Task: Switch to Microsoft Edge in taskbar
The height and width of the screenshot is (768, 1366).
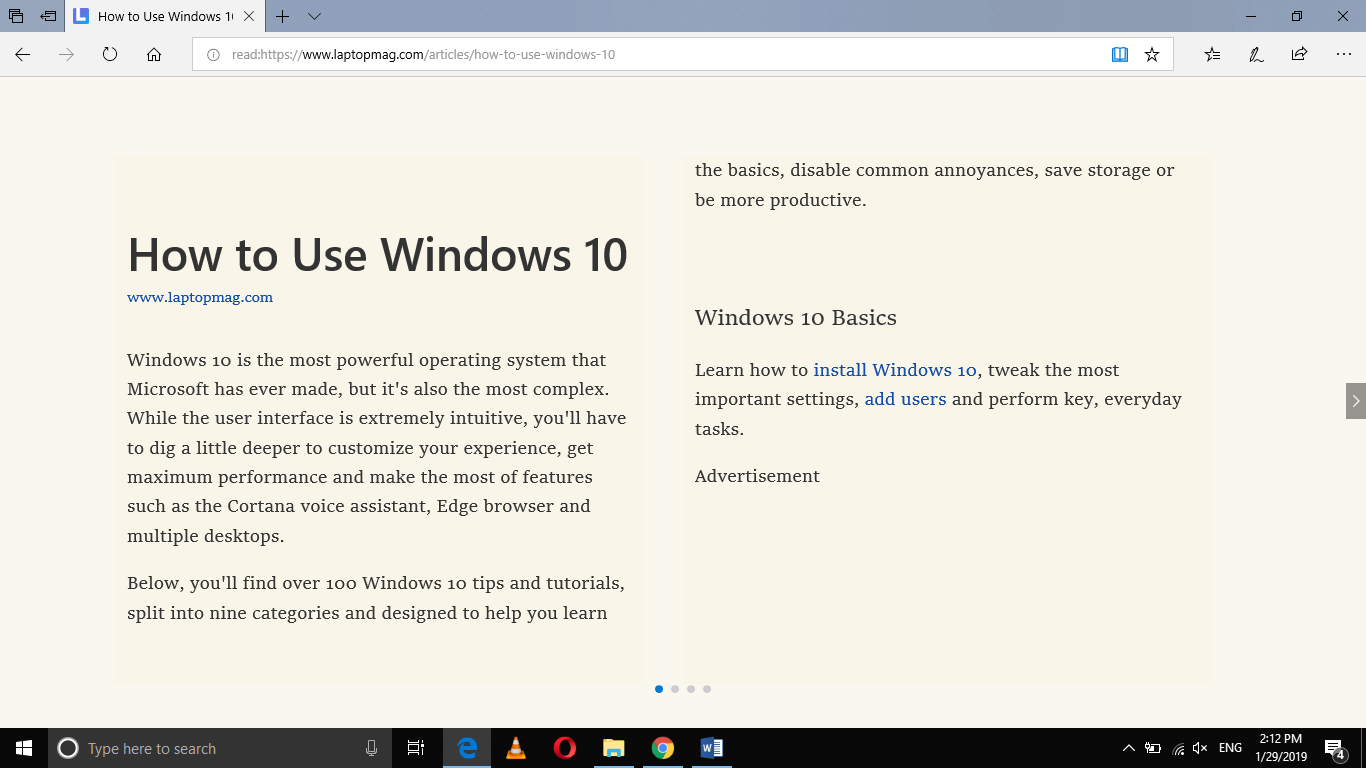Action: coord(467,748)
